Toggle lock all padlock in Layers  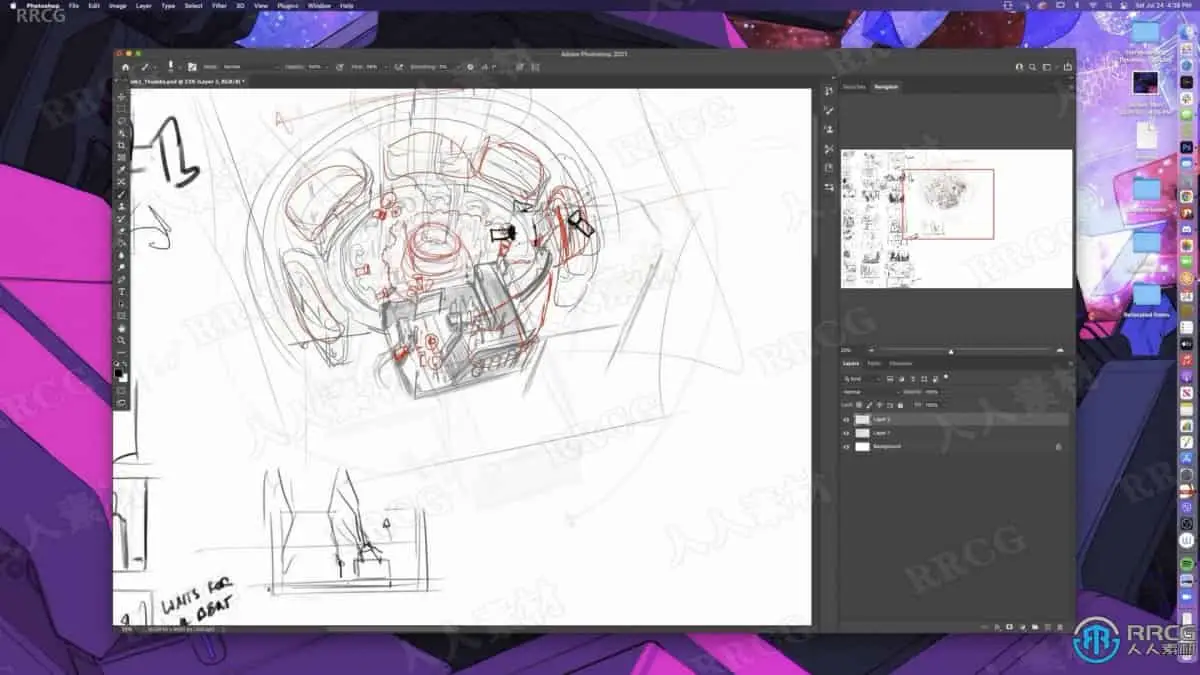900,405
